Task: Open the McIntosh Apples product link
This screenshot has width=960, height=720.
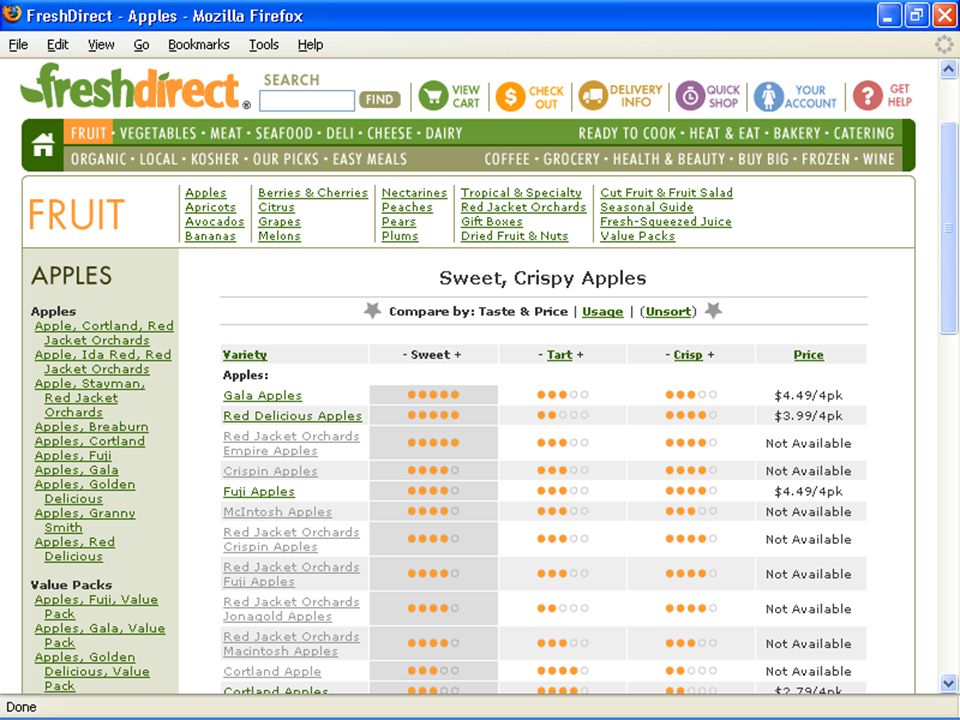Action: (277, 512)
